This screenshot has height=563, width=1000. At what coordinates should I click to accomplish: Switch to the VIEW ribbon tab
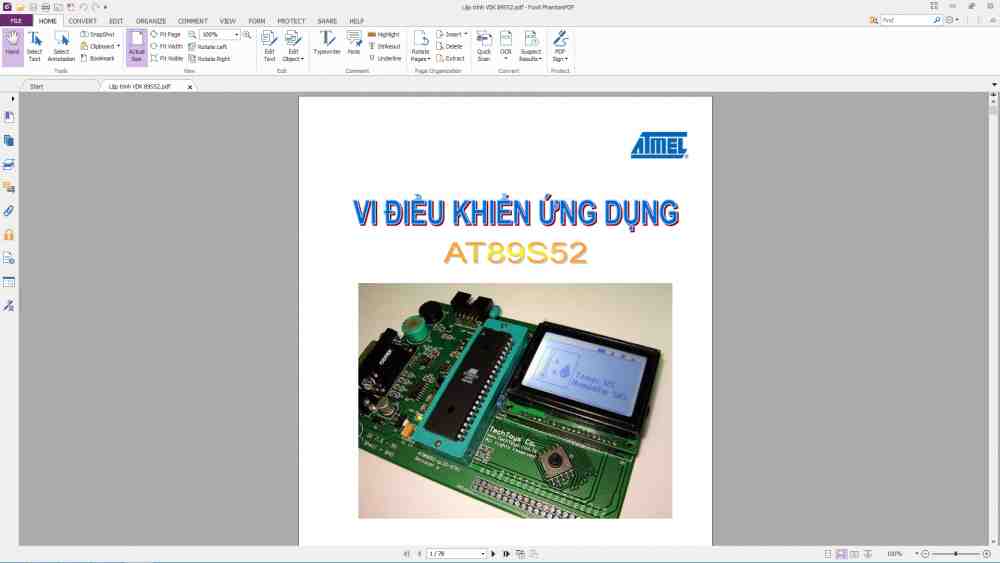228,21
